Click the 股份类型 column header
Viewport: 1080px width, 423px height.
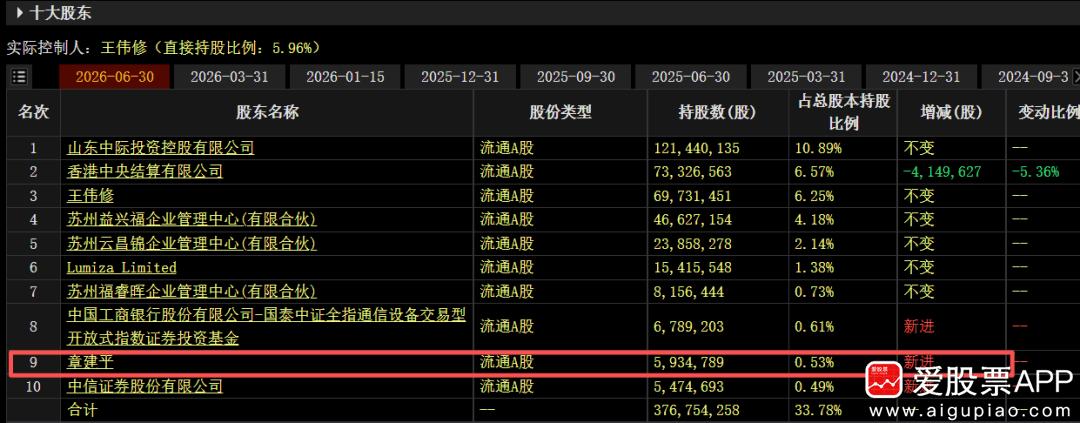click(561, 112)
